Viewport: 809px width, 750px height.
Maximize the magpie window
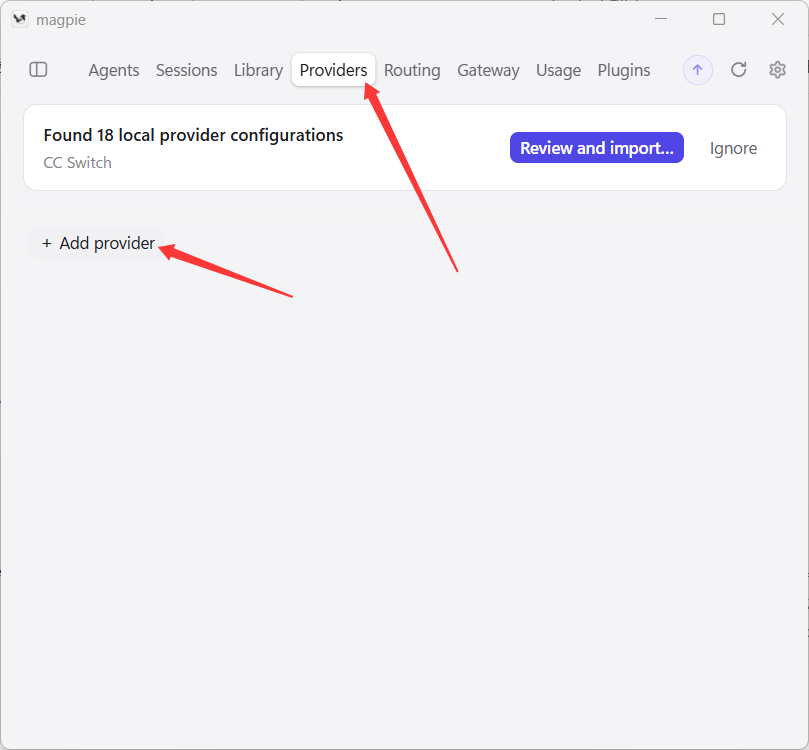point(719,19)
